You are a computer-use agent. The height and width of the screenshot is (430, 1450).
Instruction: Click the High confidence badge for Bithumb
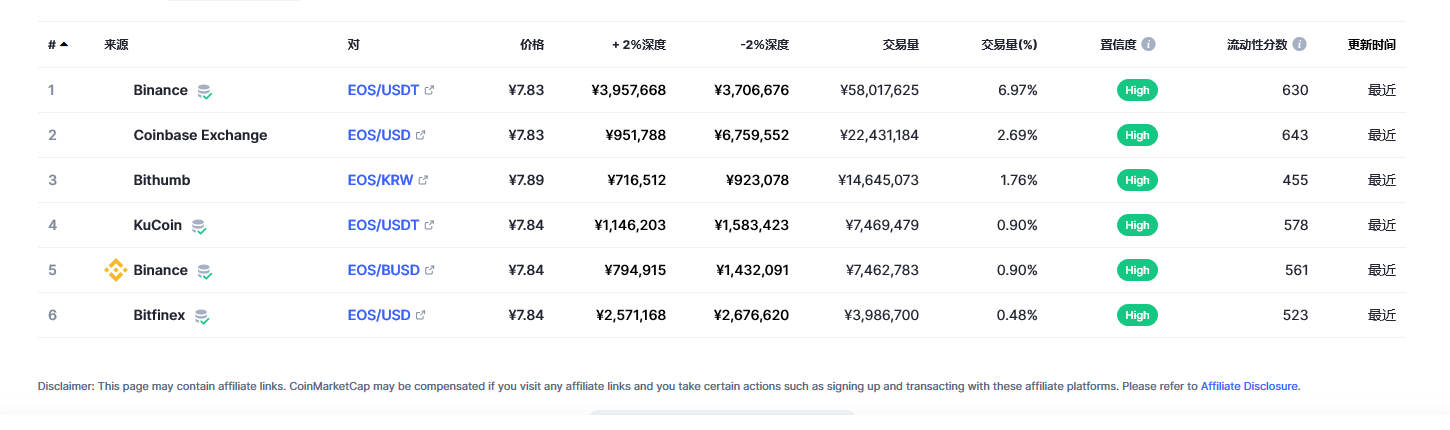coord(1137,180)
